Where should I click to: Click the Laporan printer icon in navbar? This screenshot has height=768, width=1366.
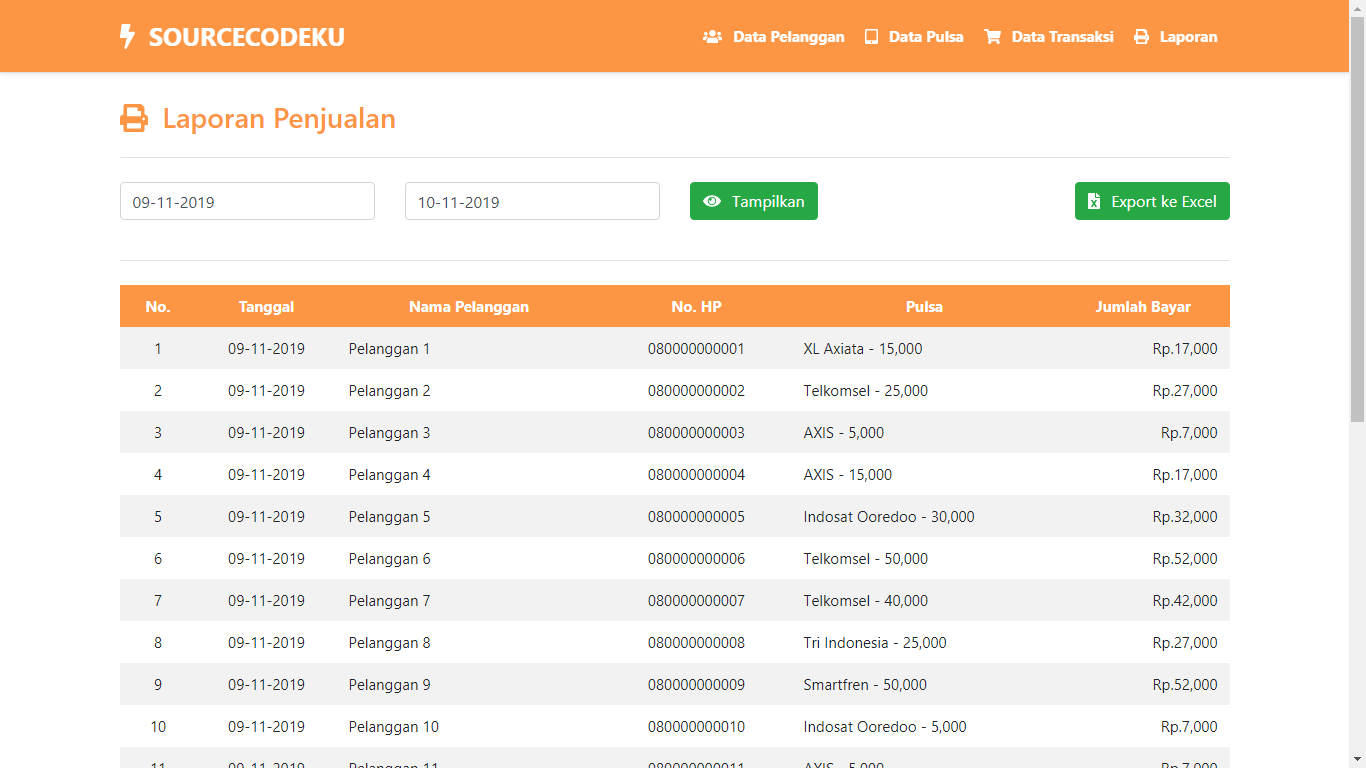pyautogui.click(x=1140, y=36)
